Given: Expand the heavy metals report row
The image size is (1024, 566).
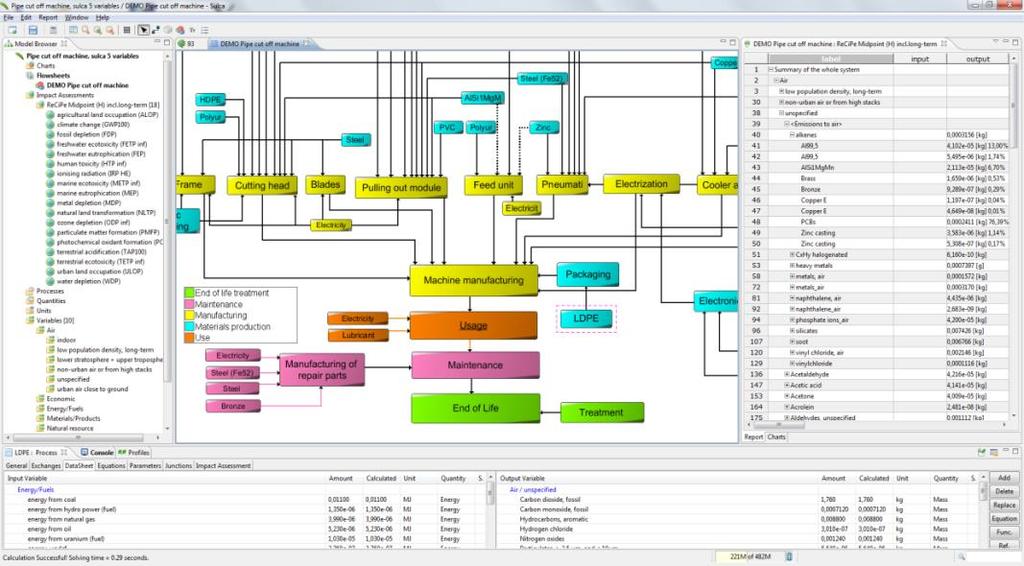Looking at the screenshot, I should click(792, 265).
